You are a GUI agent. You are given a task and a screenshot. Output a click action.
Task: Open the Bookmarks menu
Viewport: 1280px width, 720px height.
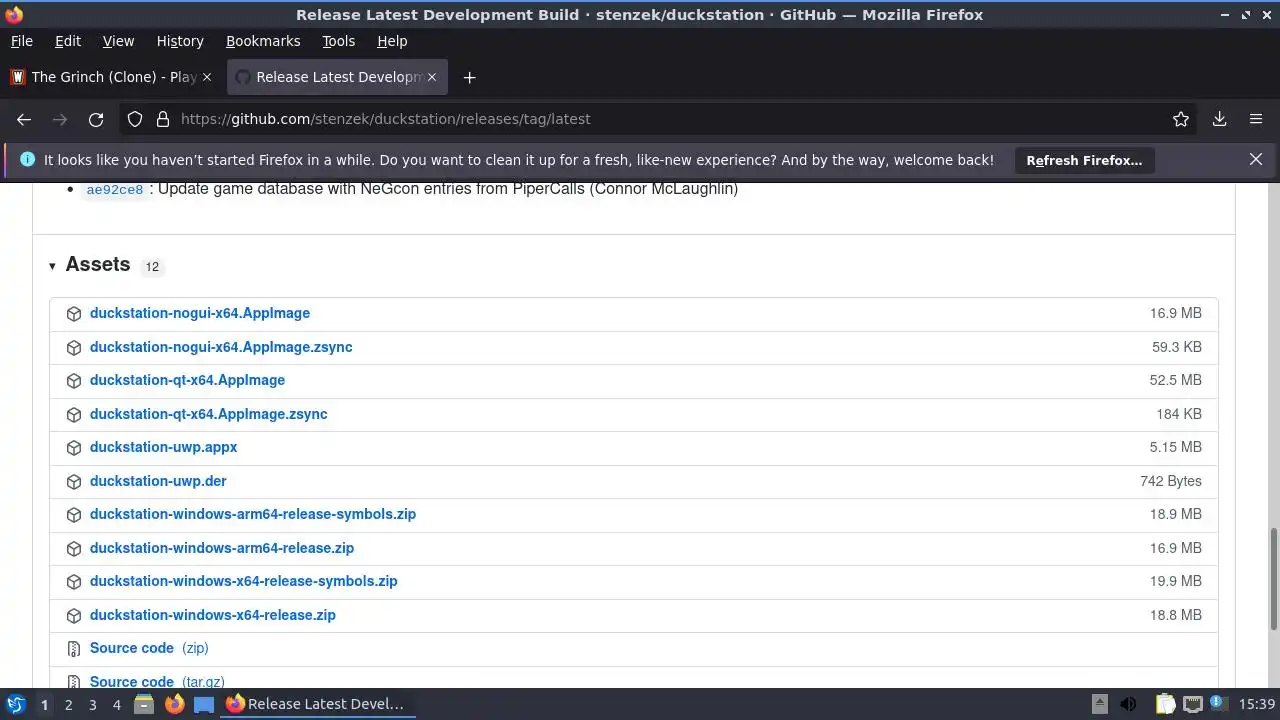(x=263, y=41)
